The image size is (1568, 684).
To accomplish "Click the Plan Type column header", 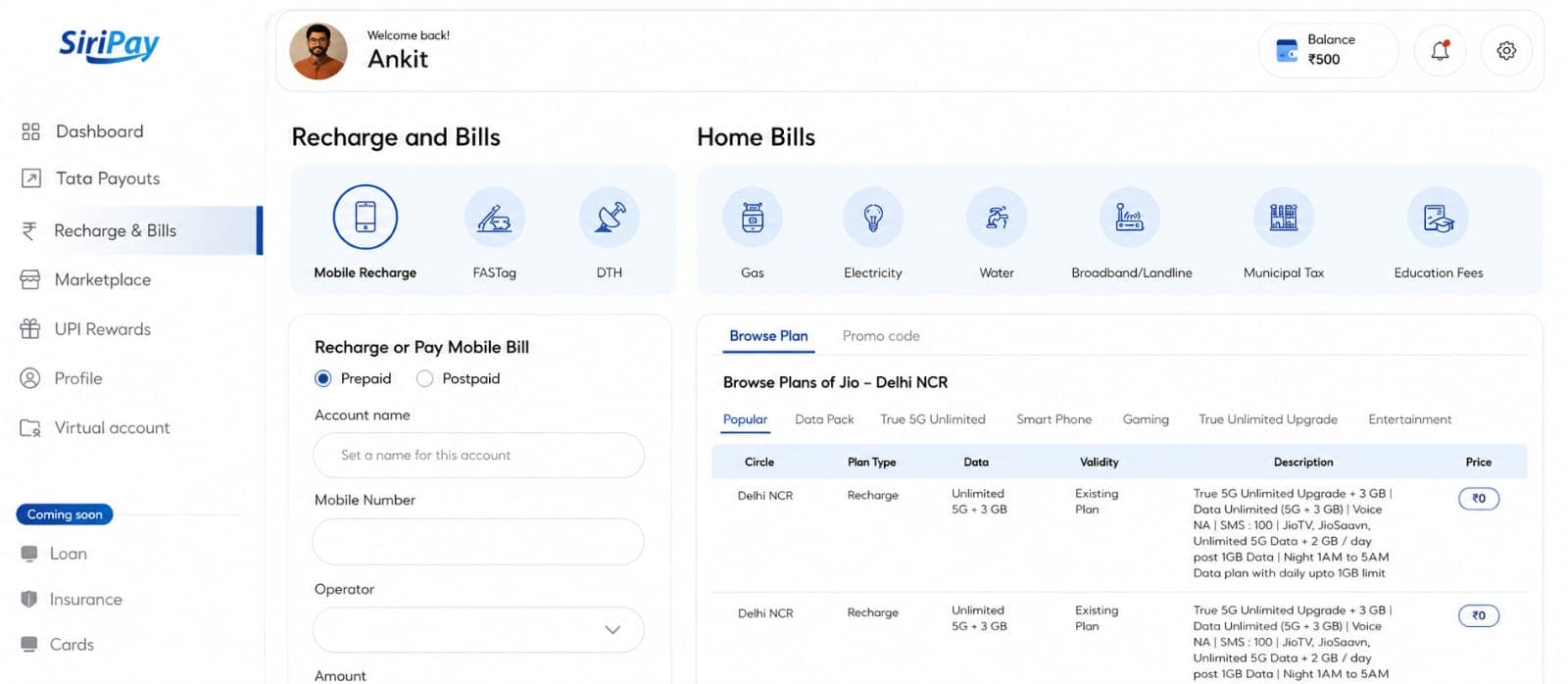I will (x=871, y=463).
